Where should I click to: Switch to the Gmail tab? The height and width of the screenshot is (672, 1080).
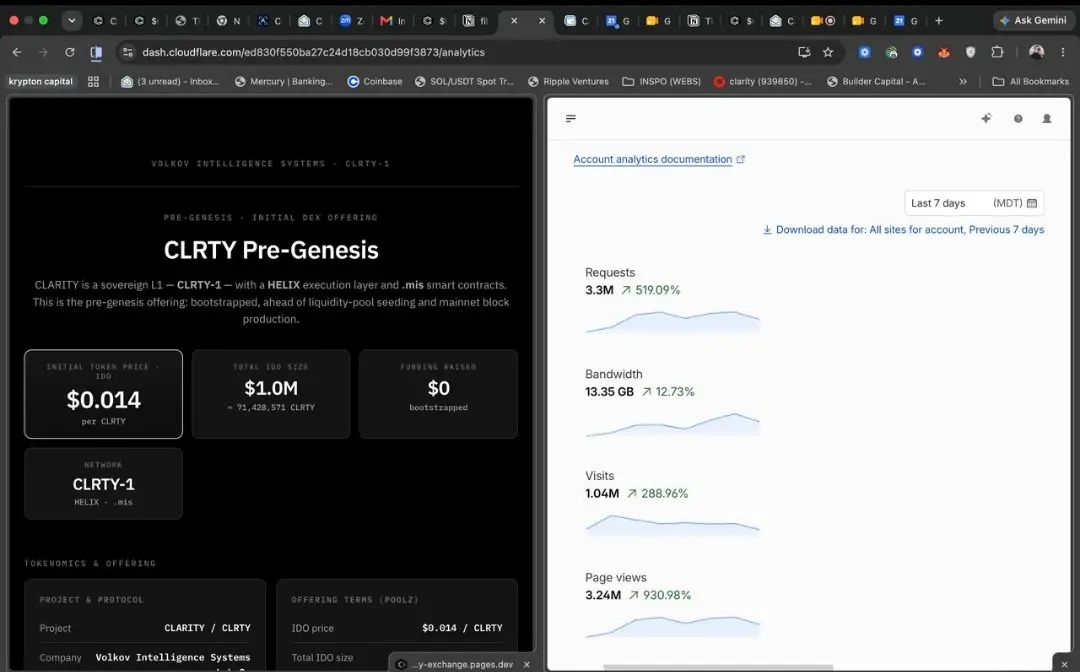pos(393,21)
